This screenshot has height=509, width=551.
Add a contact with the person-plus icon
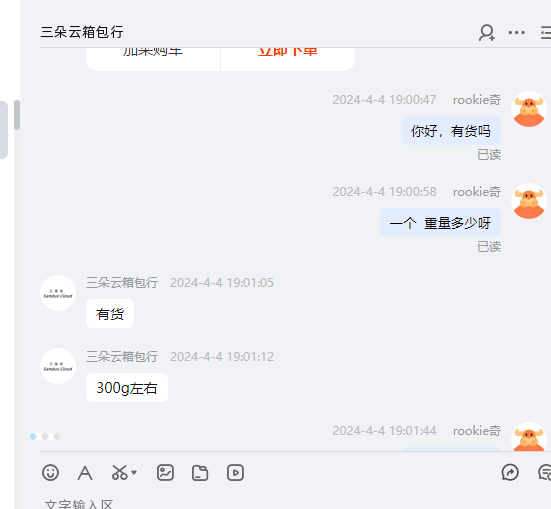487,33
